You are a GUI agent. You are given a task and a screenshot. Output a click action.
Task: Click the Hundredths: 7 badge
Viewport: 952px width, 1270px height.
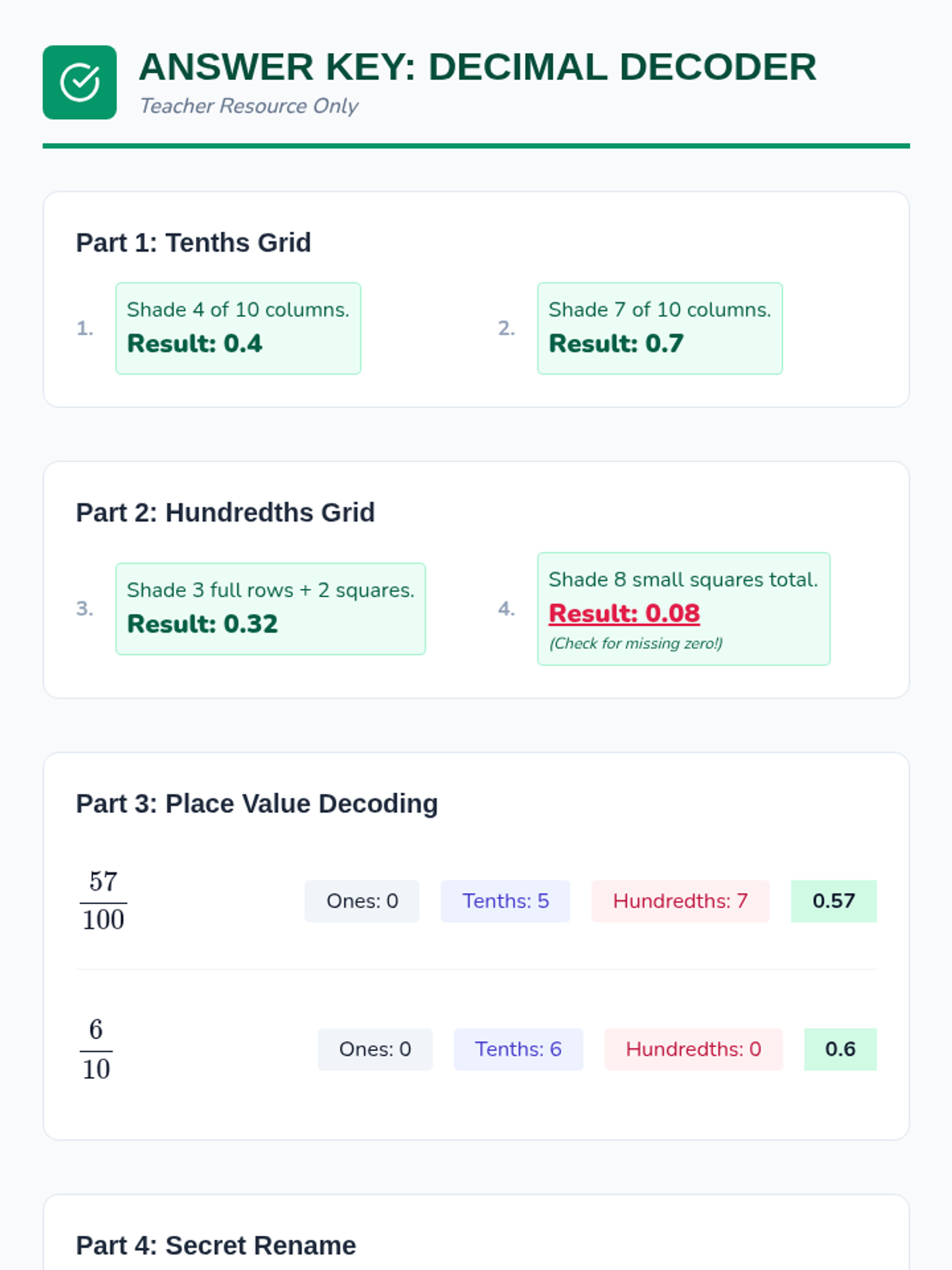pos(680,901)
